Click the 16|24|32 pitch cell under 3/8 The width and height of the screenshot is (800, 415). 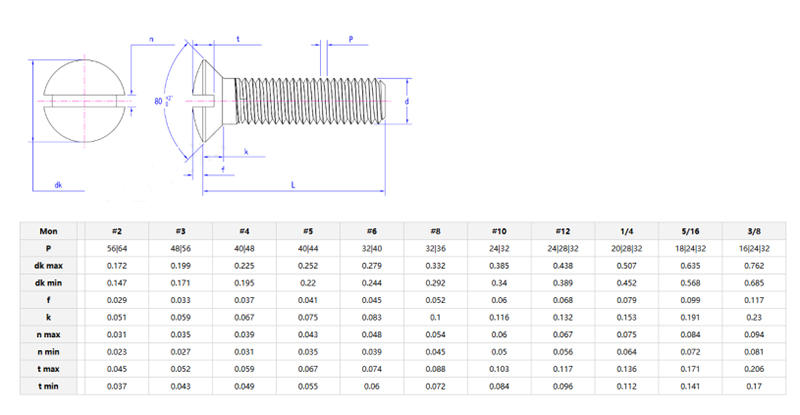point(753,247)
